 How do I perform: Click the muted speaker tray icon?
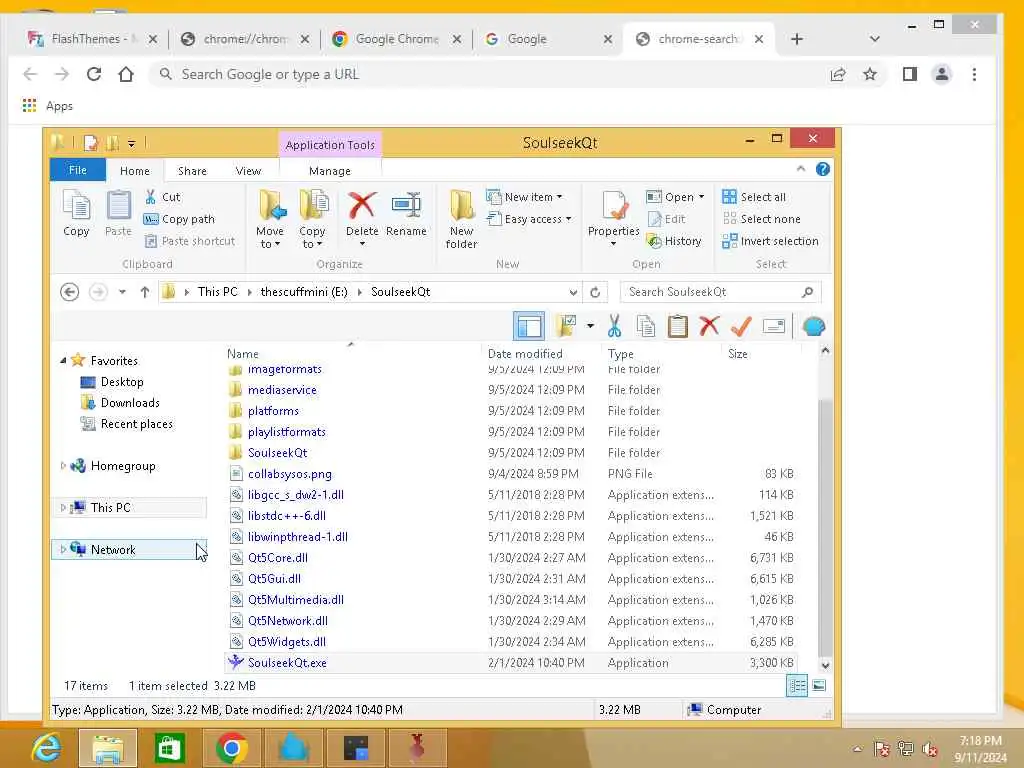929,749
